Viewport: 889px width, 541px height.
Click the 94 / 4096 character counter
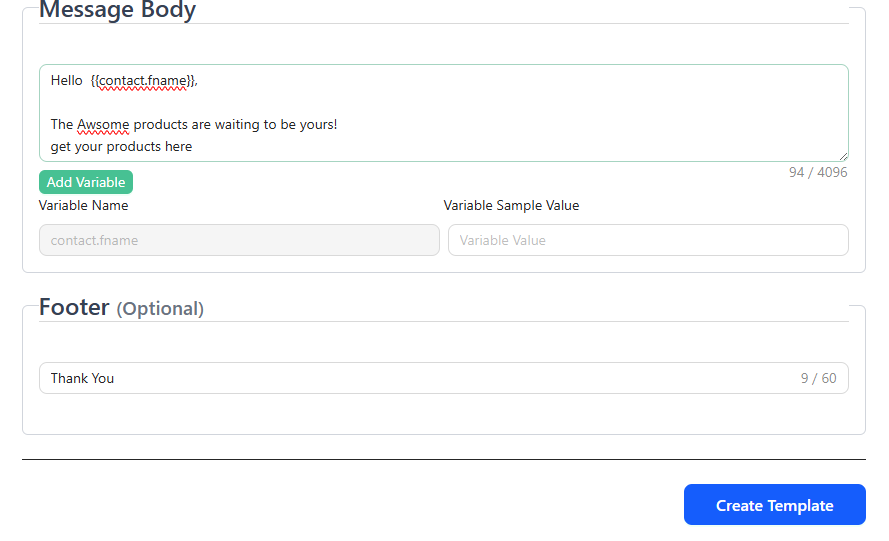click(x=817, y=172)
